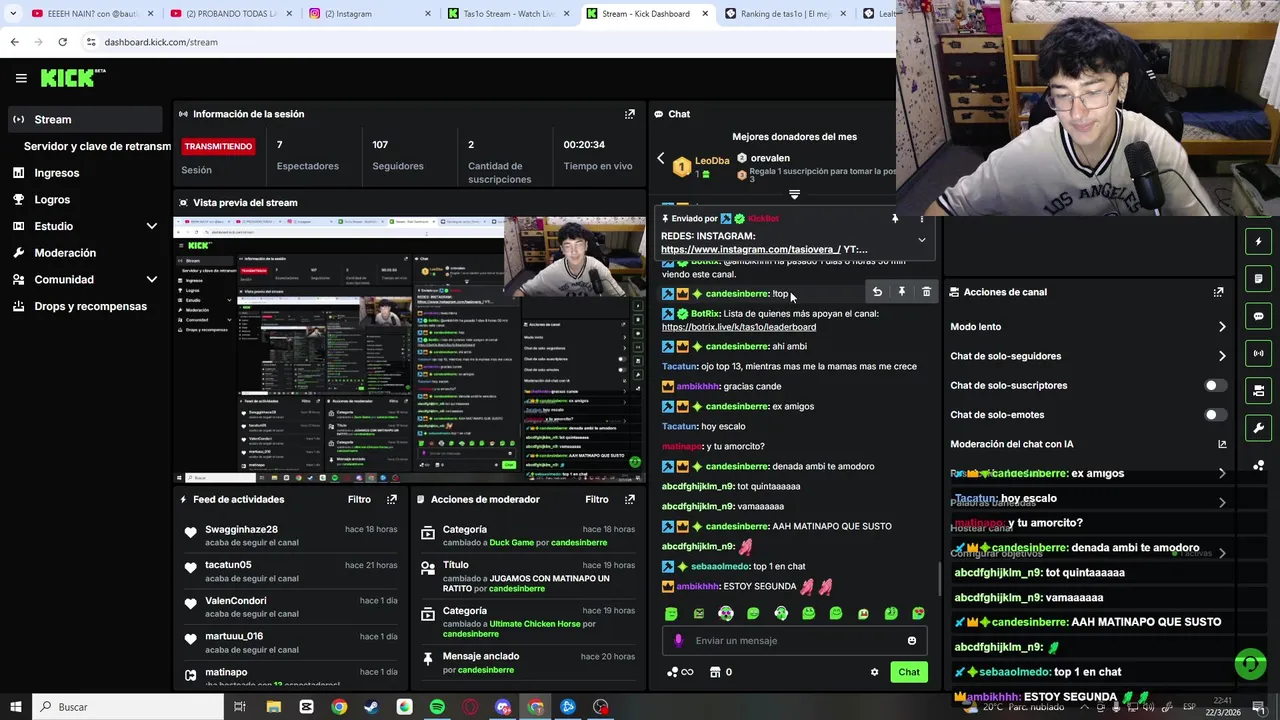The height and width of the screenshot is (720, 1280).
Task: Click the Windows taskbar Buscar search box
Action: pos(128,707)
